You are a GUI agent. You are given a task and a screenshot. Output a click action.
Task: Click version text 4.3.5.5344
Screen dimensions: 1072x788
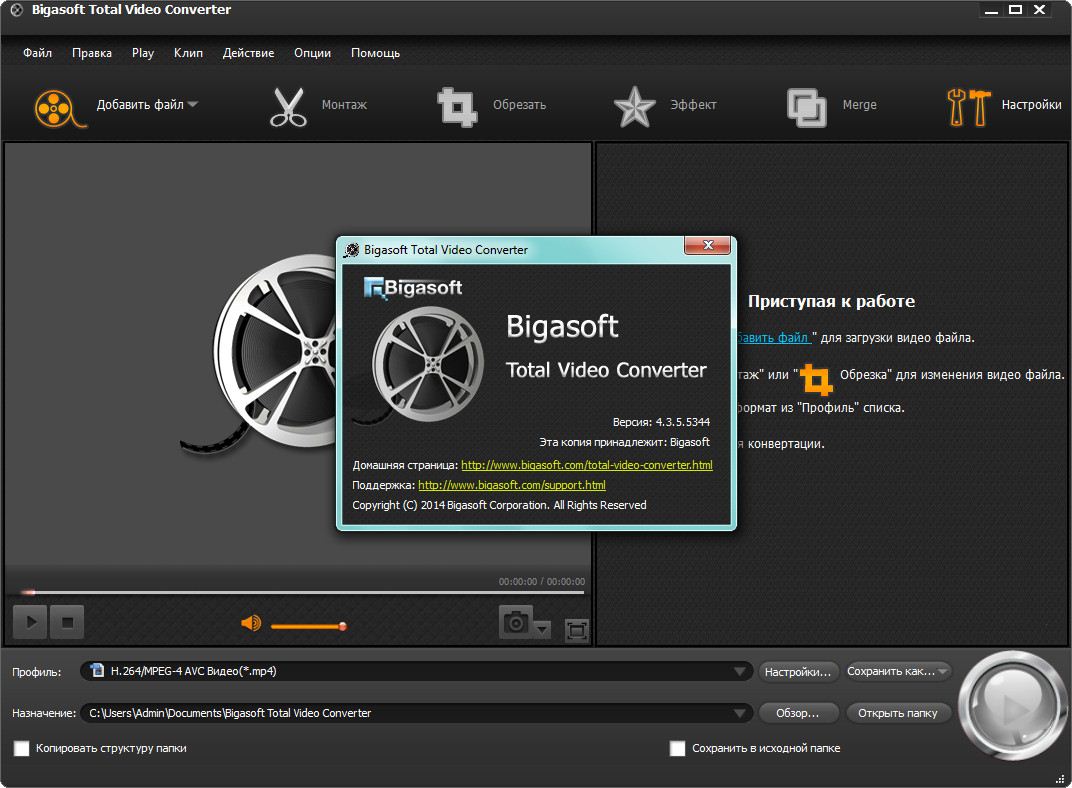coord(682,422)
